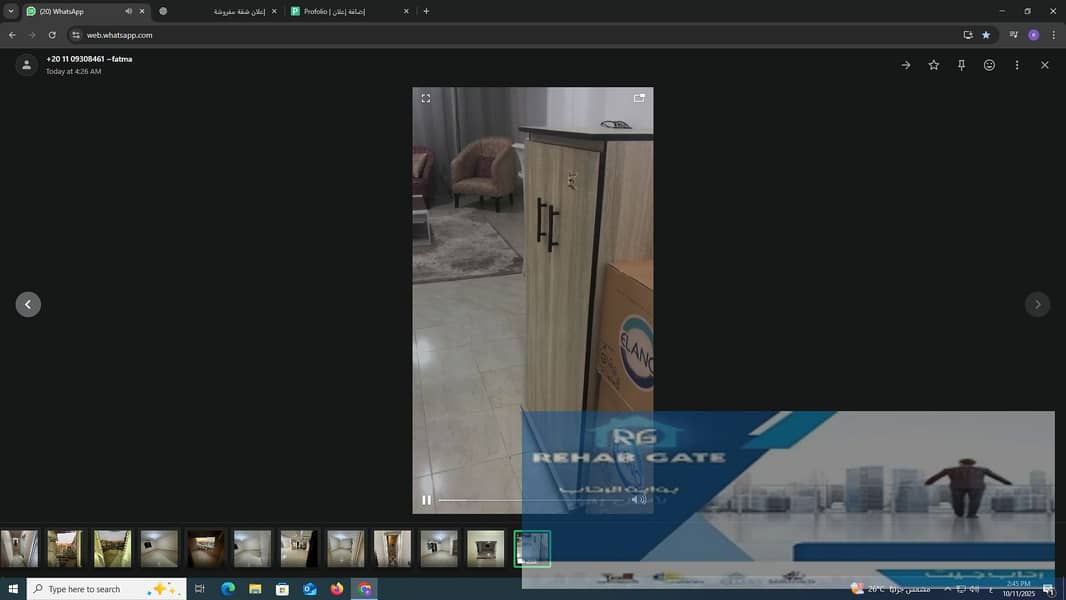Toggle picture-in-picture for the video
Viewport: 1066px width, 600px height.
coord(639,98)
